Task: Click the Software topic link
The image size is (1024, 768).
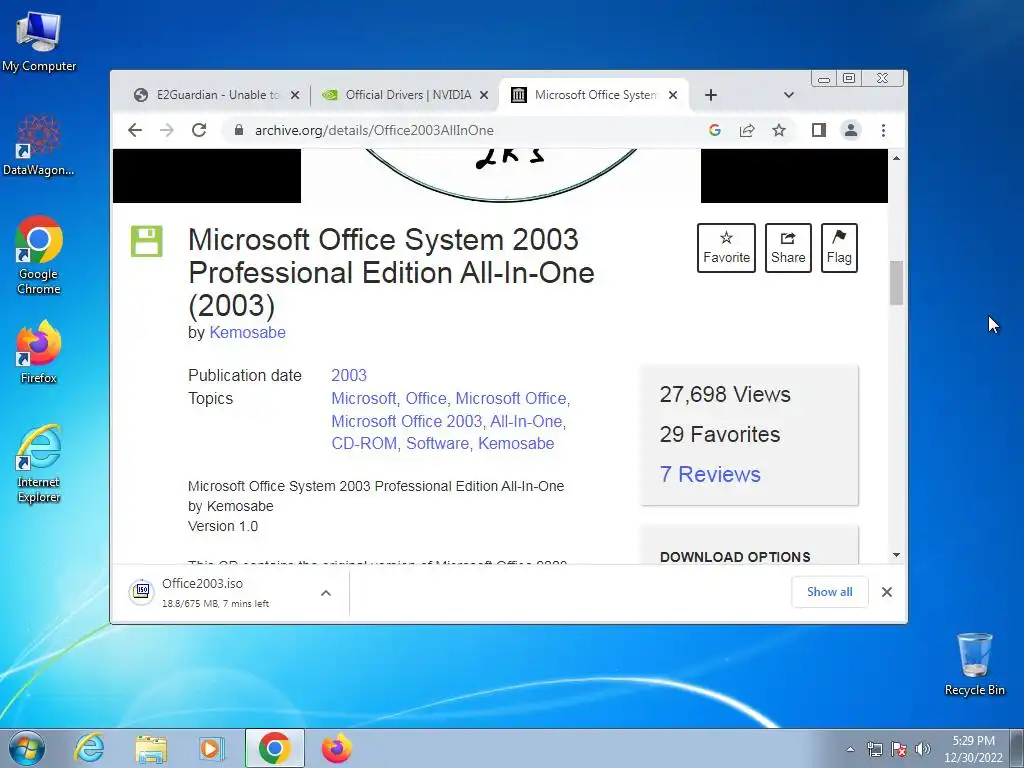Action: coord(437,443)
